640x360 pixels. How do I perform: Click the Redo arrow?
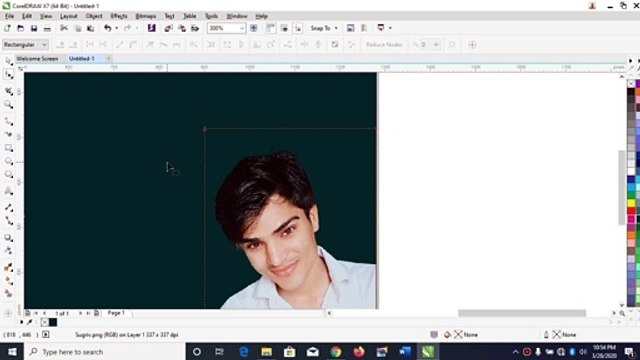pos(127,28)
